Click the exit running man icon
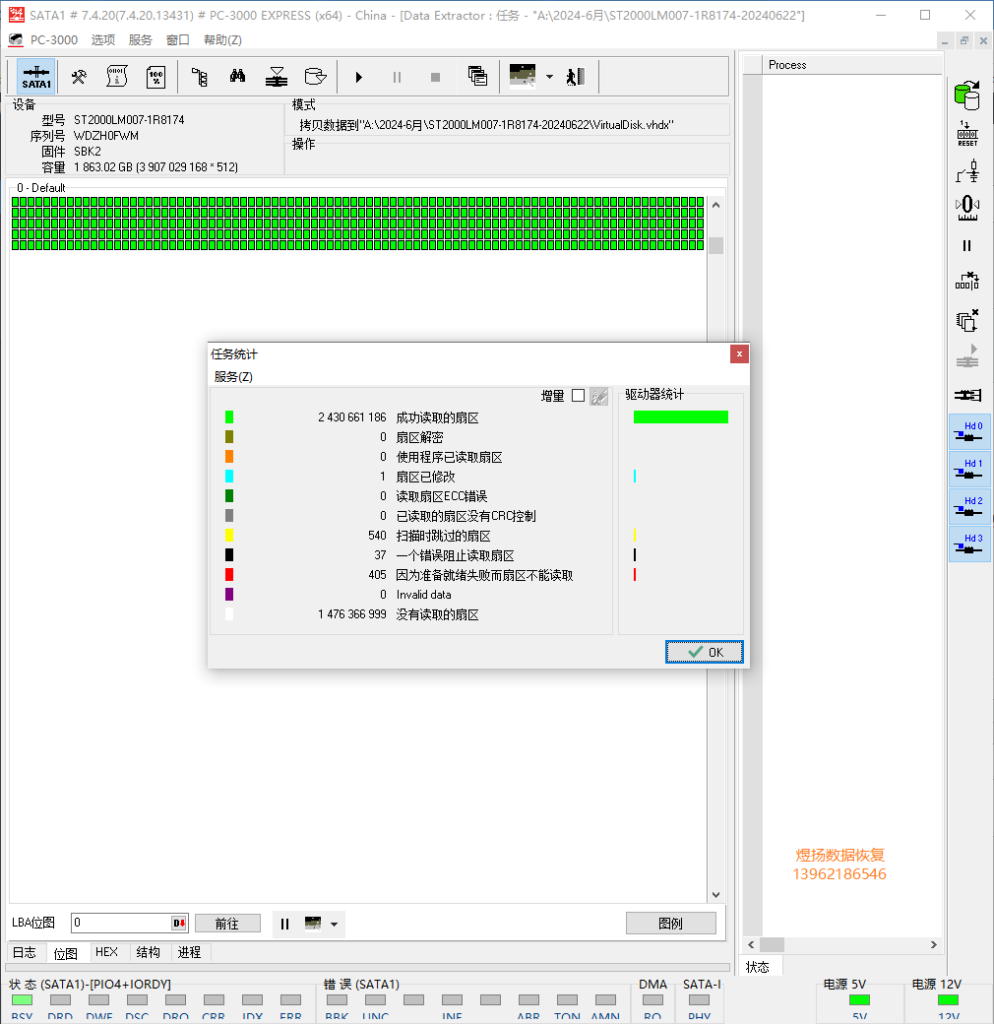The width and height of the screenshot is (994, 1024). pyautogui.click(x=575, y=77)
